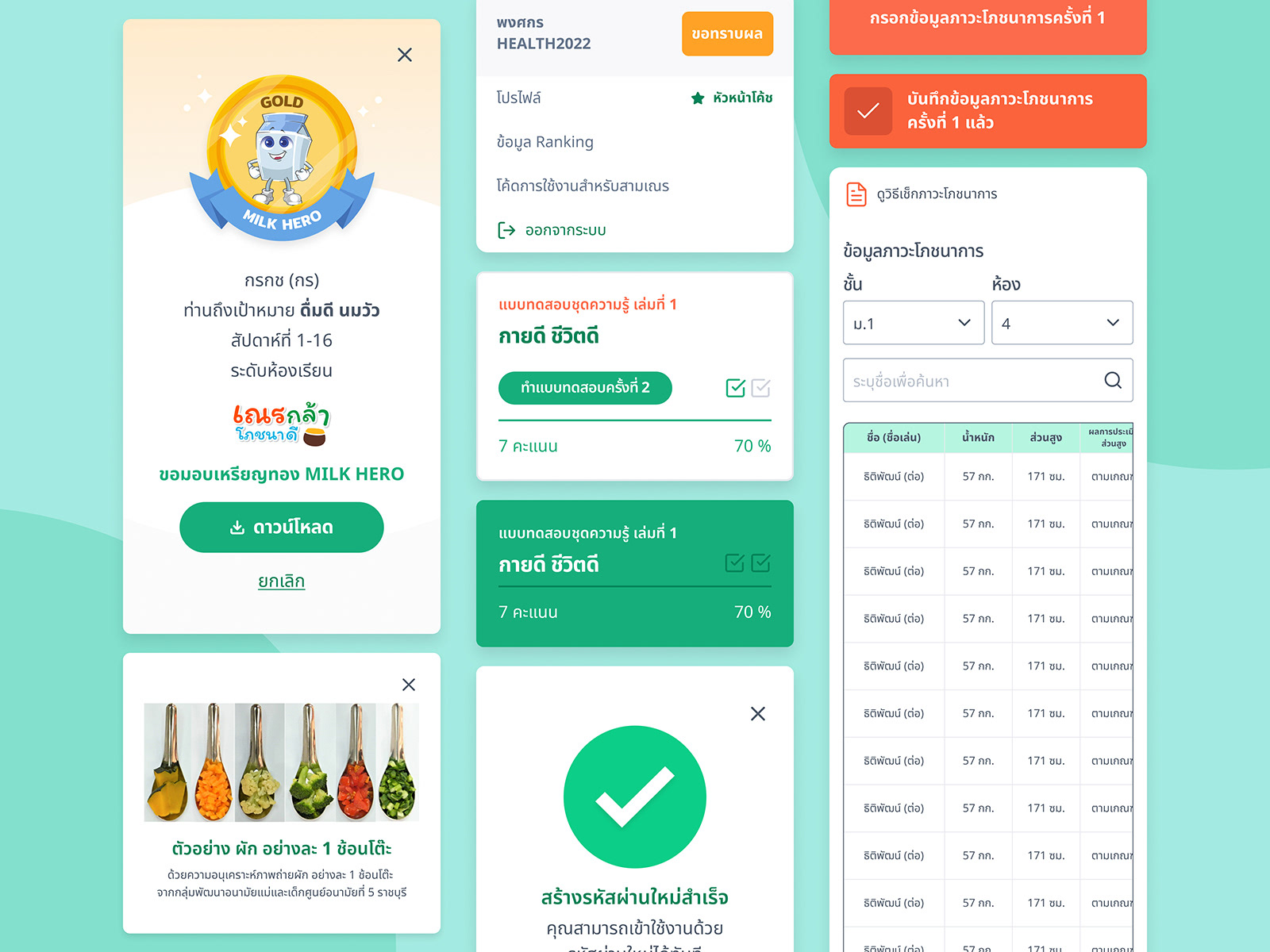The height and width of the screenshot is (952, 1270).
Task: Close the Milk Hero gold medal popup
Action: 405,55
